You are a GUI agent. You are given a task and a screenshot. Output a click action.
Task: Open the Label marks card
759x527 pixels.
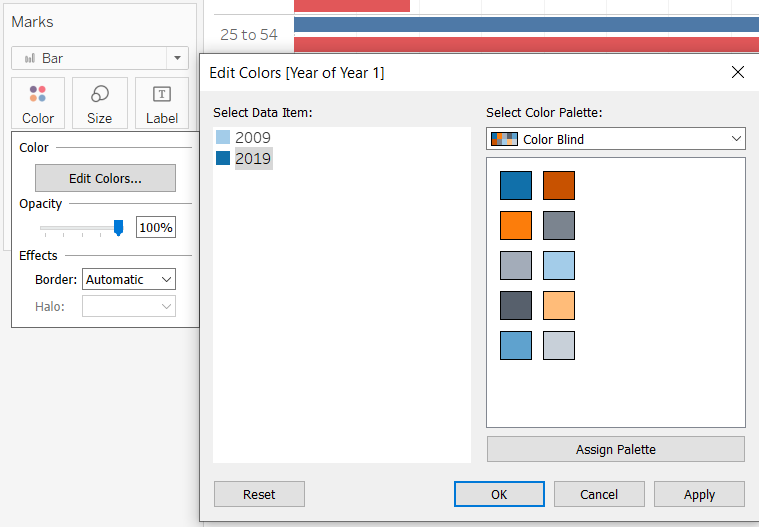tap(162, 103)
